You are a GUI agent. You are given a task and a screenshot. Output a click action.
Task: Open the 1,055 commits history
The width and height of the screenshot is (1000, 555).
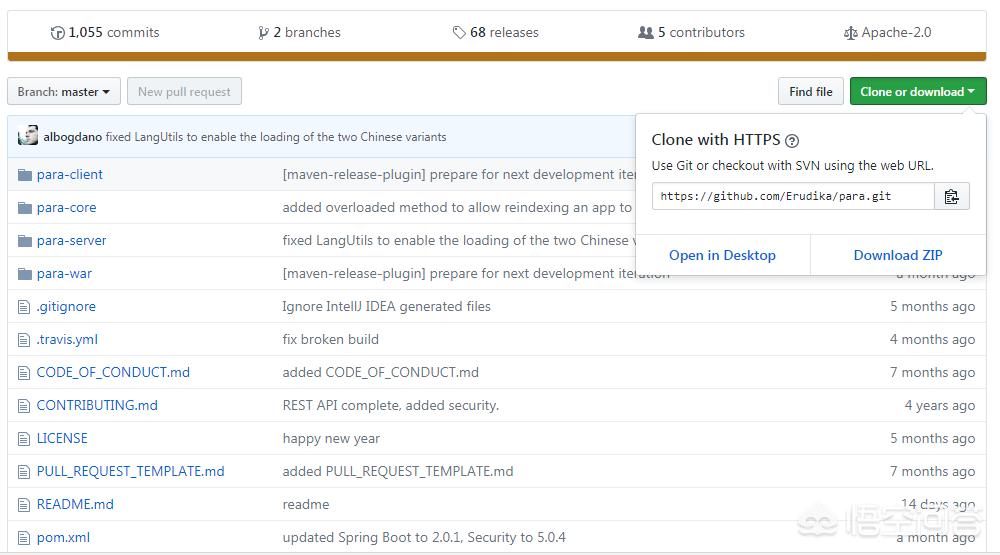105,33
